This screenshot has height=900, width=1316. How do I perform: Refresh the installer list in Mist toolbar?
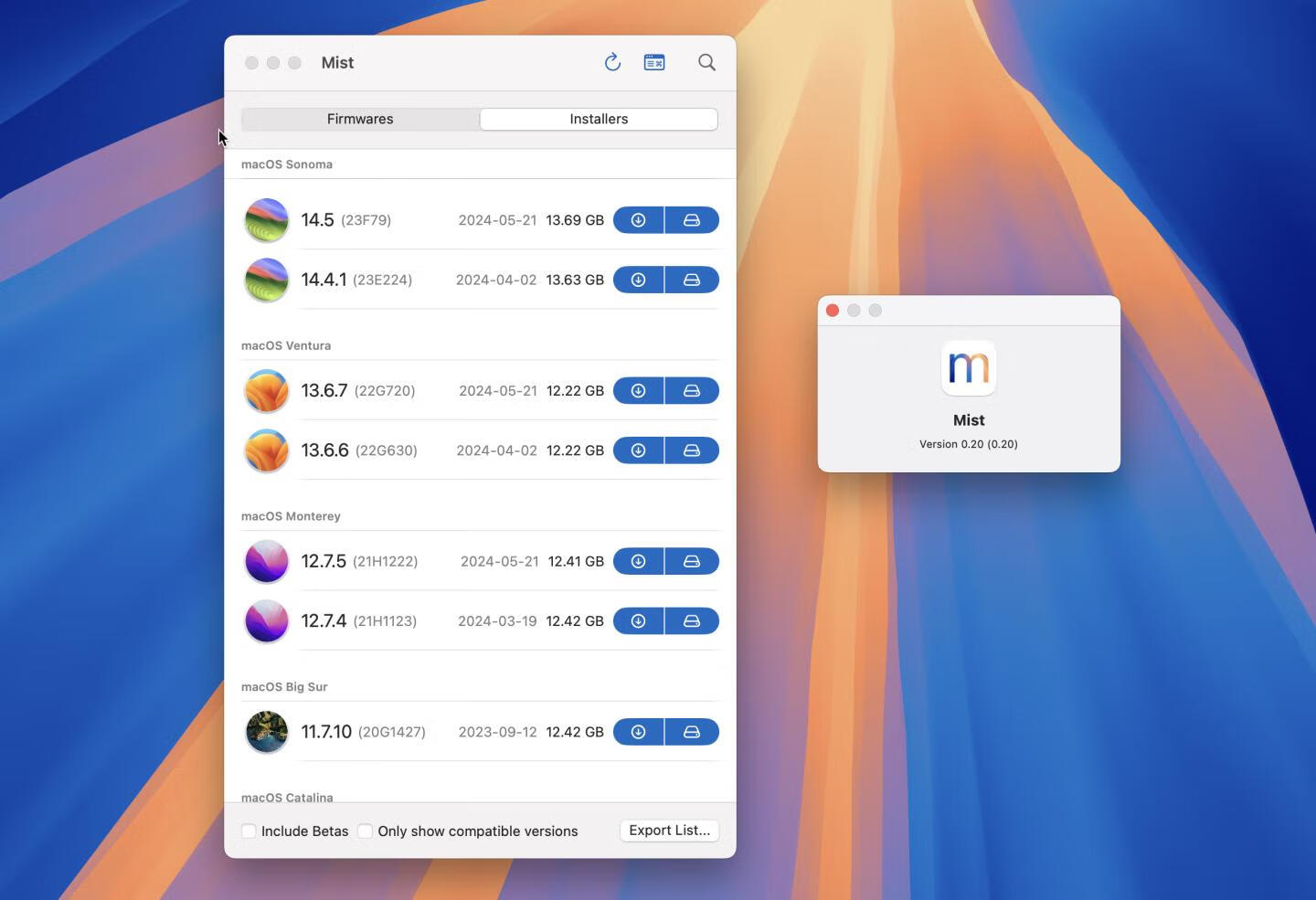click(612, 62)
